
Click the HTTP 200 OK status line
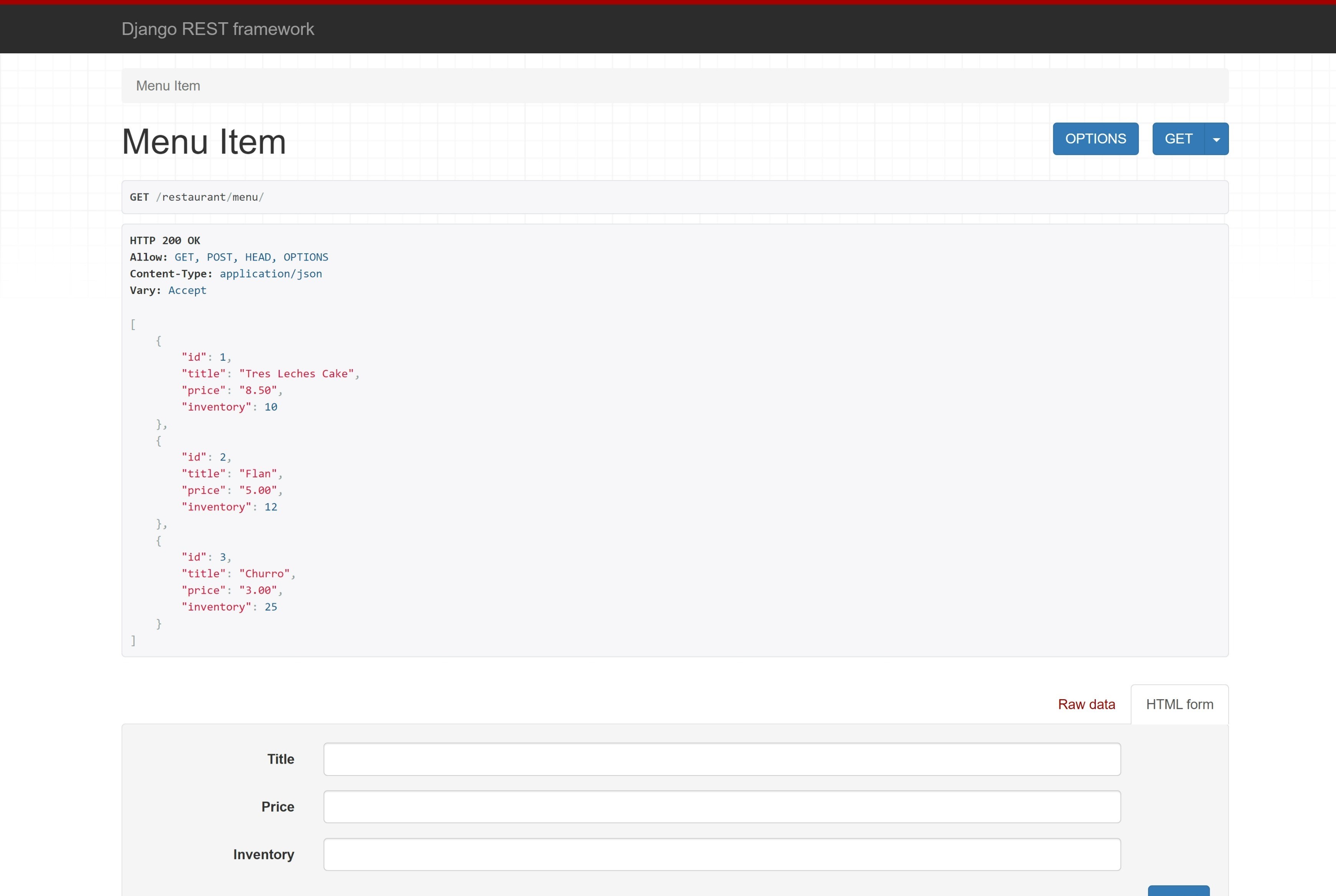[165, 241]
